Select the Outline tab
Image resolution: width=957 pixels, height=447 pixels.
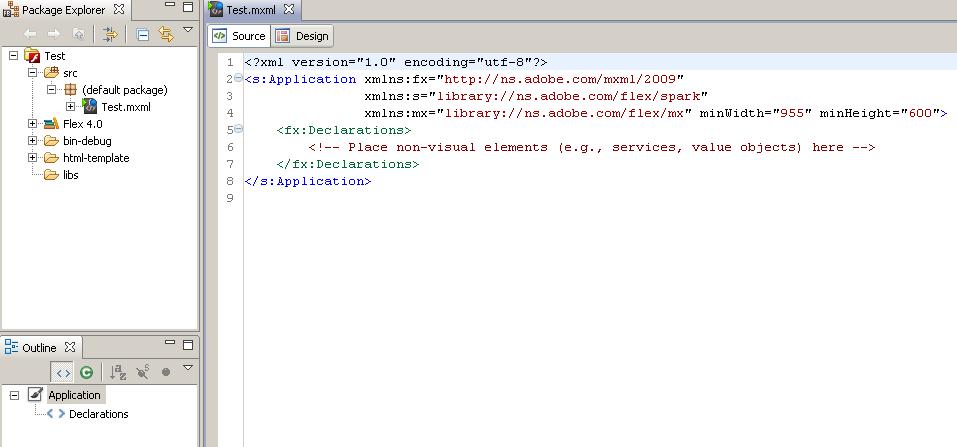click(x=40, y=347)
